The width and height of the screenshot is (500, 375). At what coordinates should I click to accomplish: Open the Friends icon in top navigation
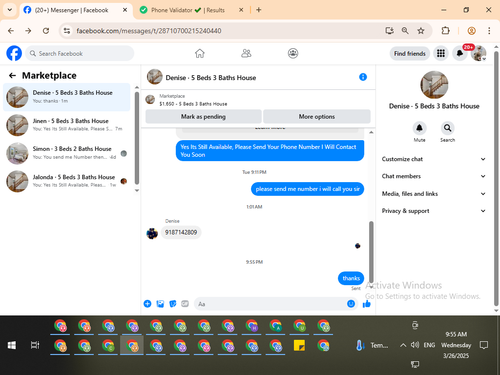coord(246,53)
